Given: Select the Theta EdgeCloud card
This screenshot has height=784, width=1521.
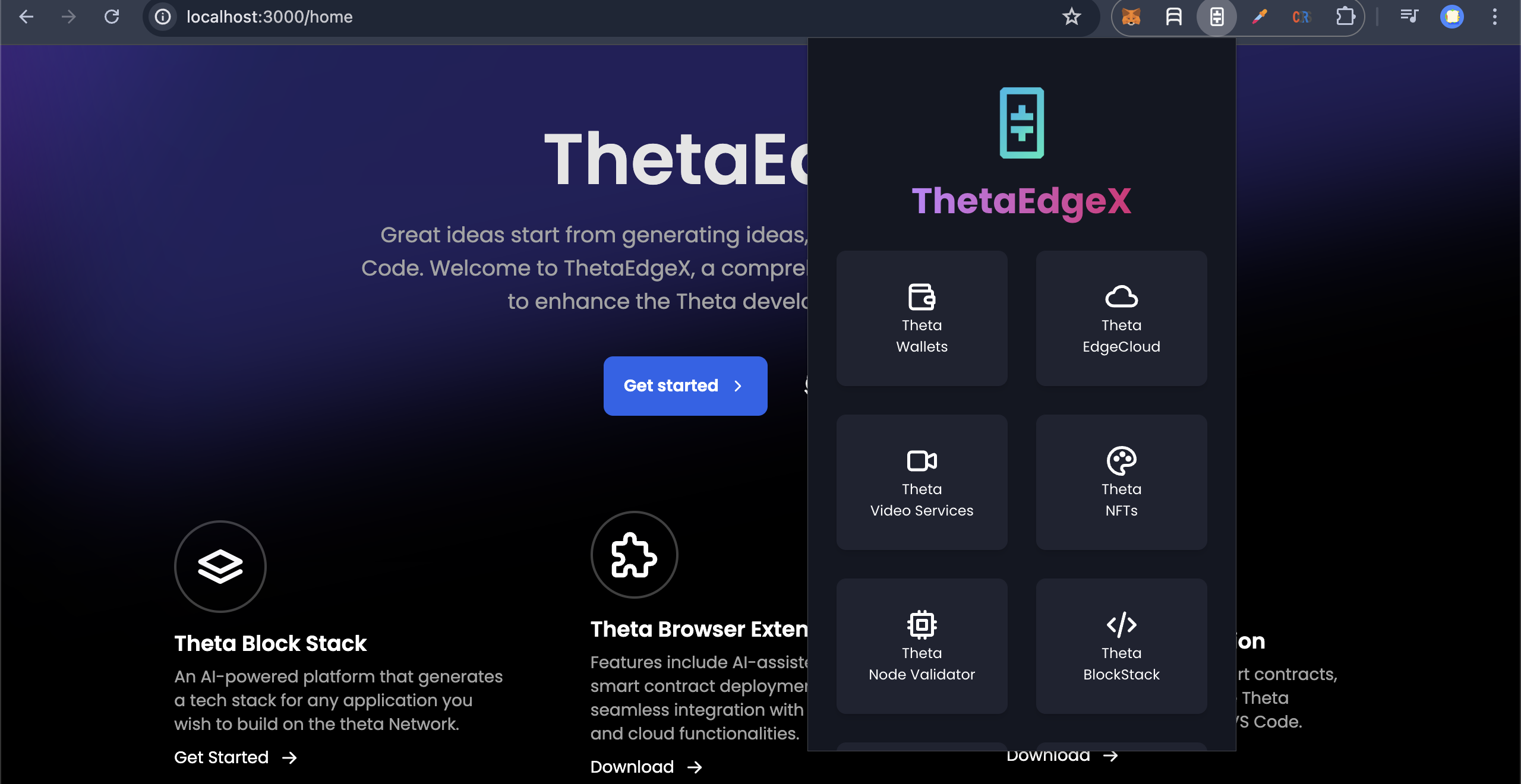Looking at the screenshot, I should [x=1122, y=318].
